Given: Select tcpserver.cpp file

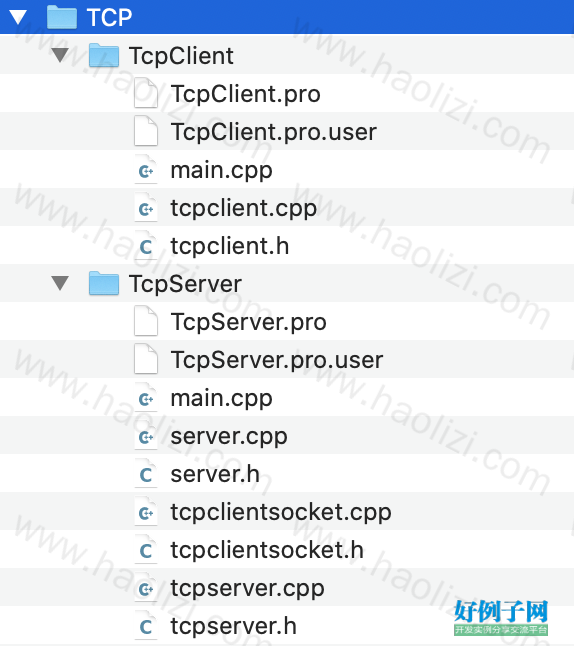Looking at the screenshot, I should coord(287,588).
